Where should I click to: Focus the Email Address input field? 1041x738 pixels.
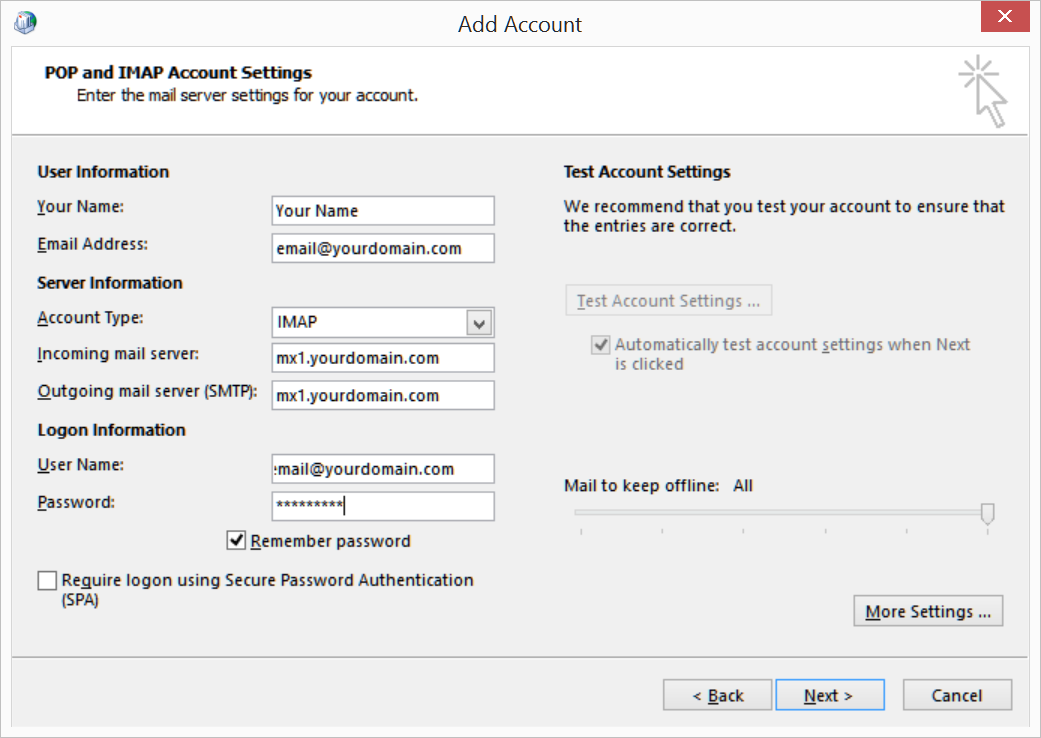point(383,248)
